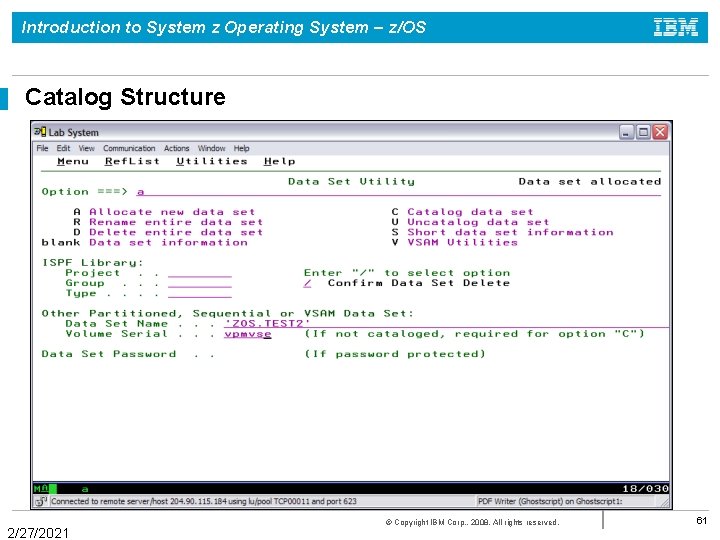The image size is (720, 540).
Task: Open the Help menu in window menubar
Action: coord(242,148)
